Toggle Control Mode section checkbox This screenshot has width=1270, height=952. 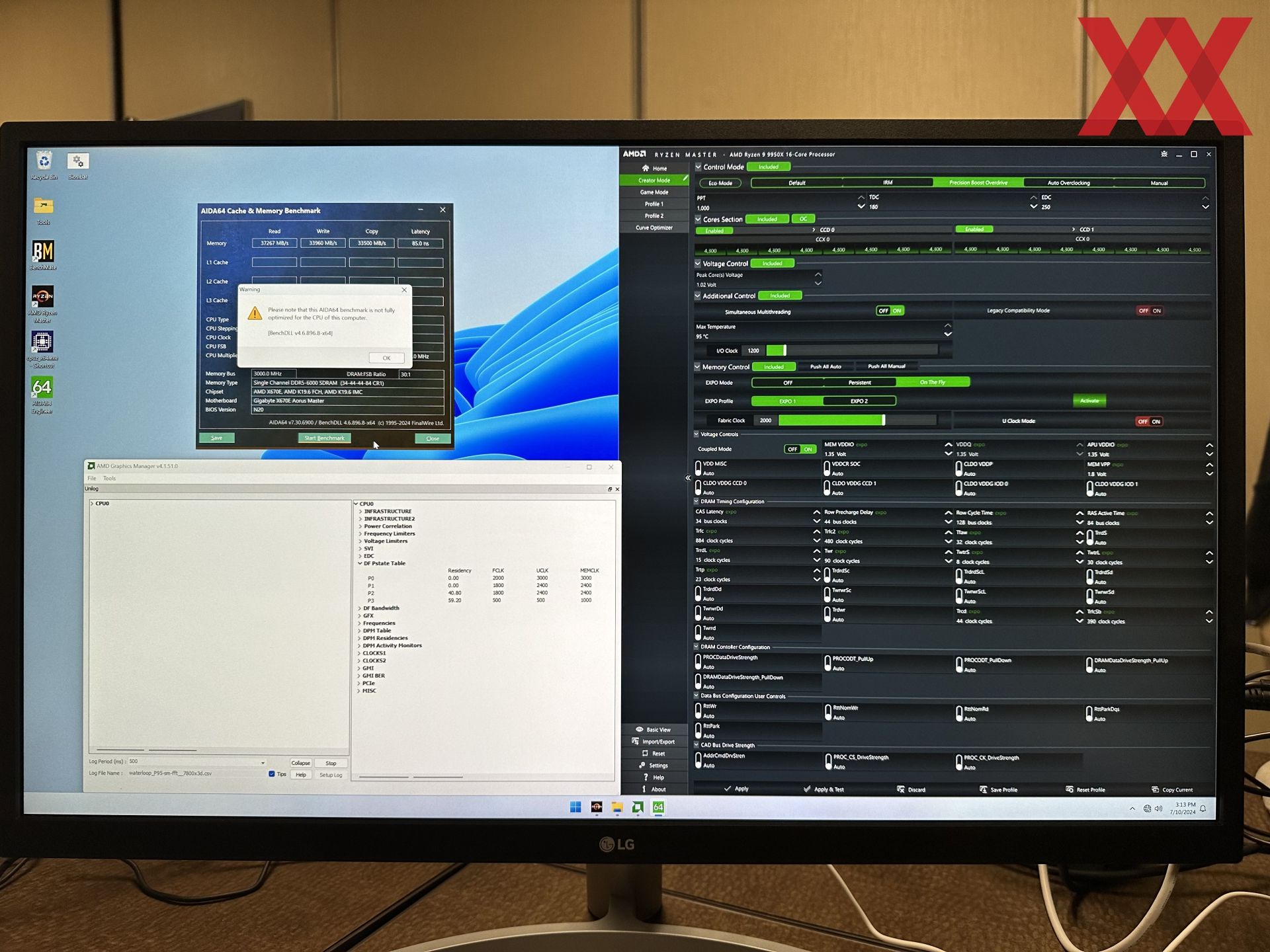698,167
